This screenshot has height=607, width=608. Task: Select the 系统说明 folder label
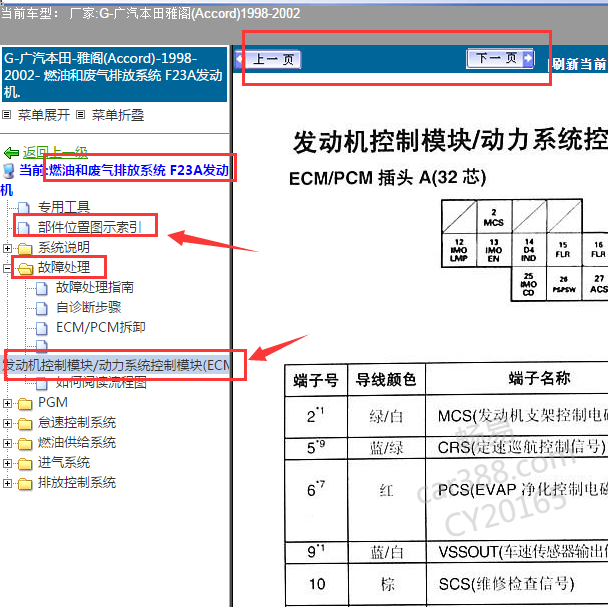pyautogui.click(x=64, y=247)
